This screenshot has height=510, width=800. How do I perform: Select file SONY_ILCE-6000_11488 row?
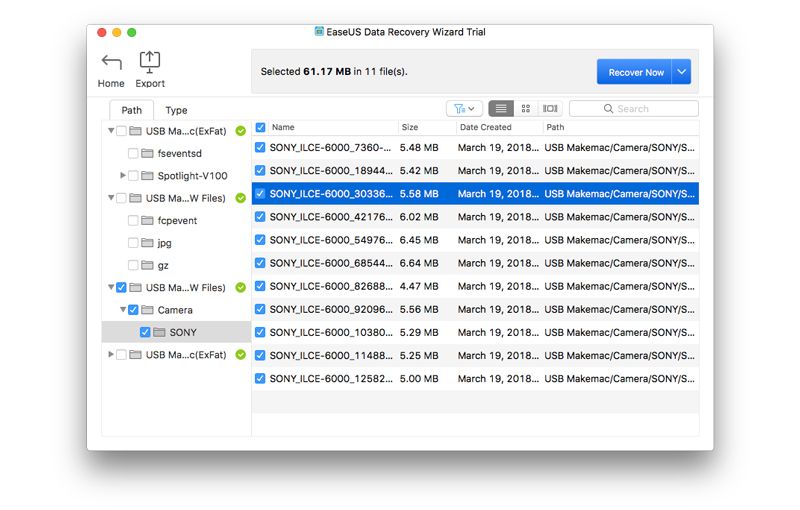[475, 355]
